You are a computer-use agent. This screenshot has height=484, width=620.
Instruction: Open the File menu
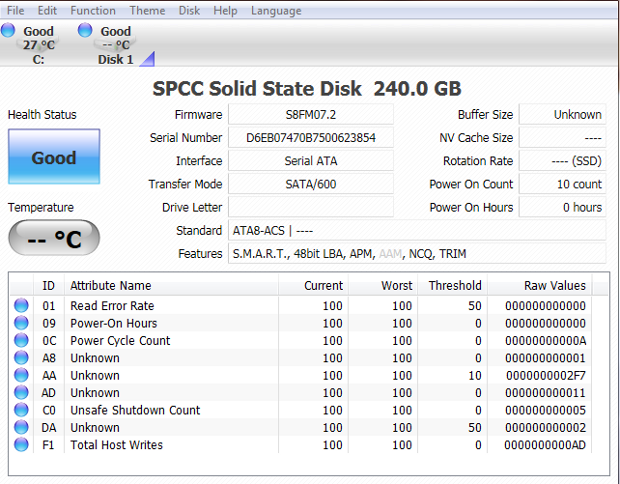coord(17,11)
